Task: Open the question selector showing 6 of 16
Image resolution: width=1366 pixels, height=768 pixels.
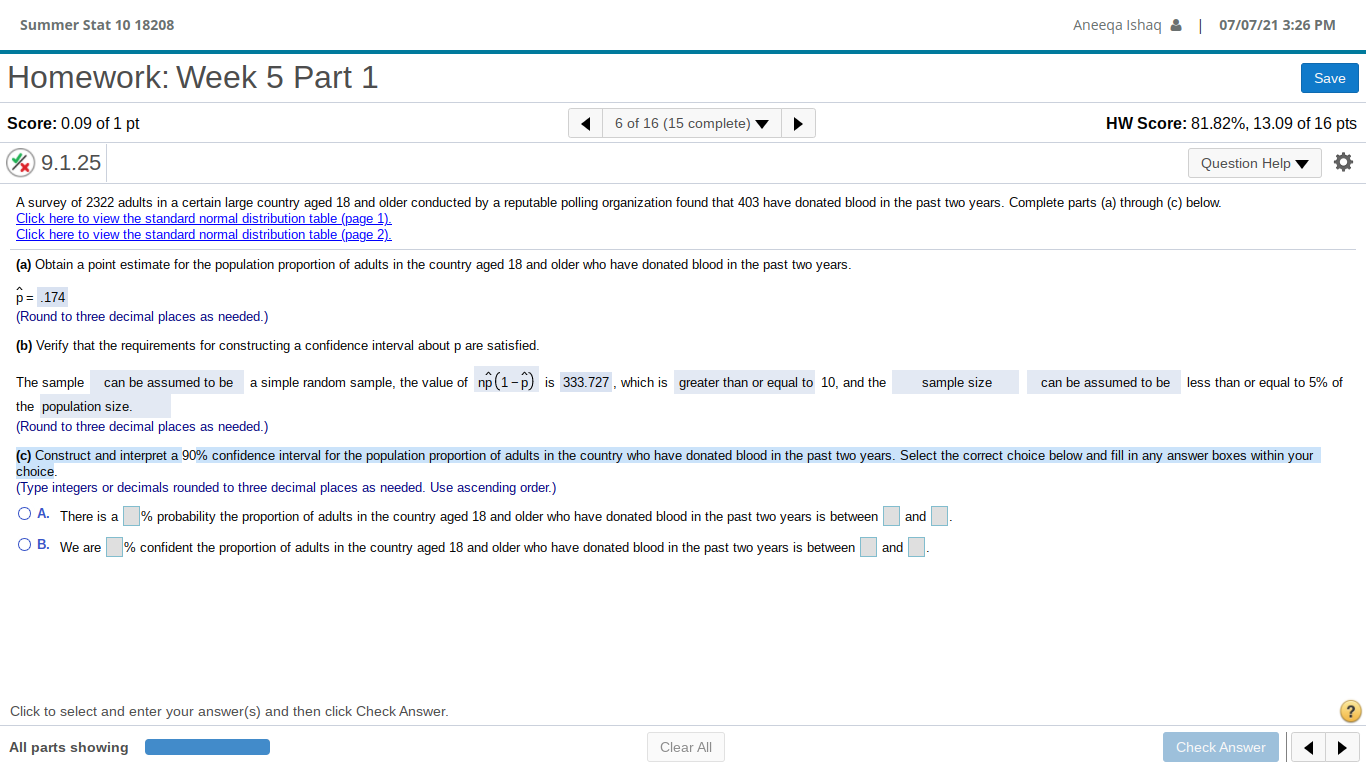Action: point(691,122)
